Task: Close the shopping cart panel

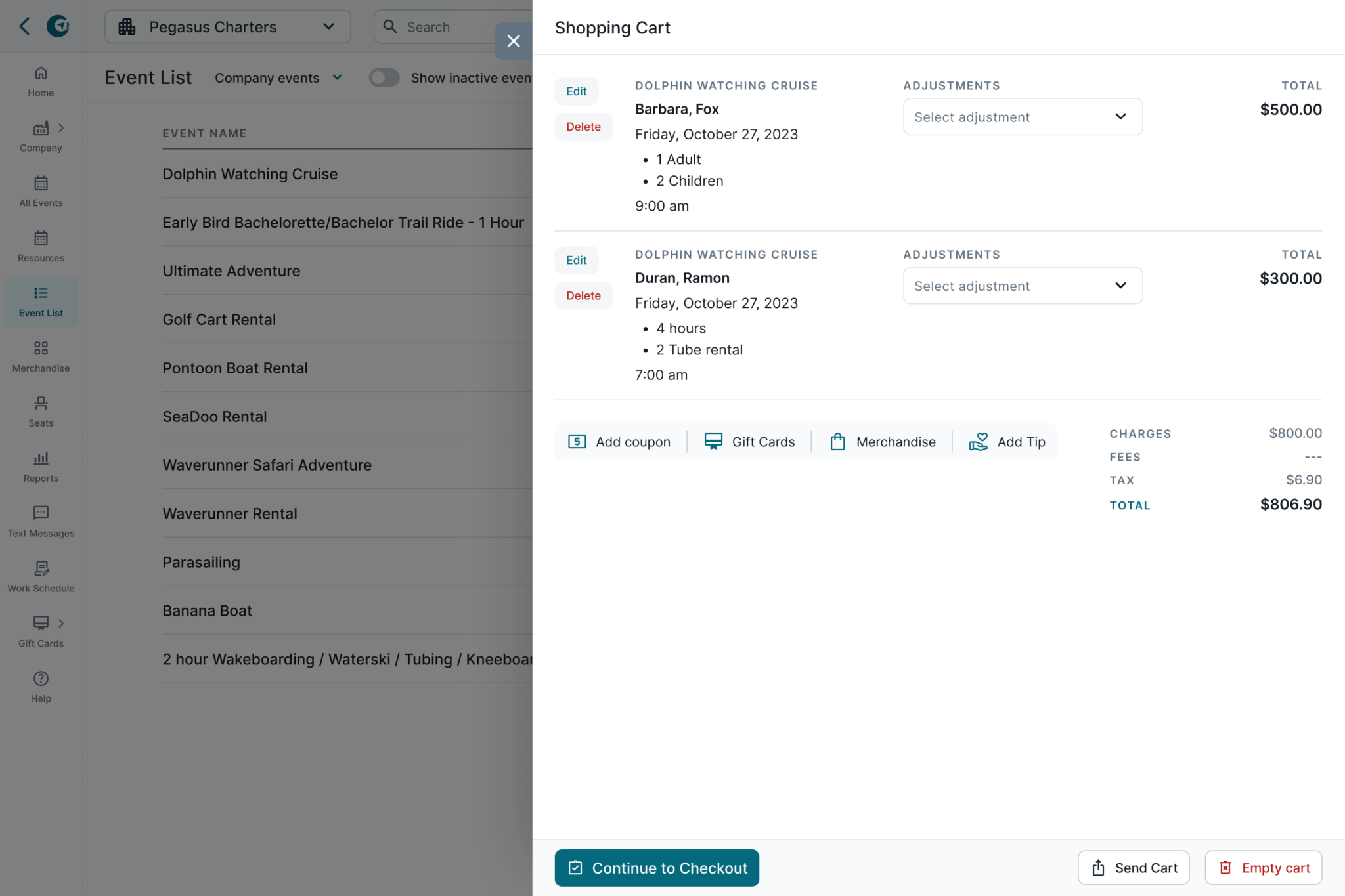Action: (514, 41)
